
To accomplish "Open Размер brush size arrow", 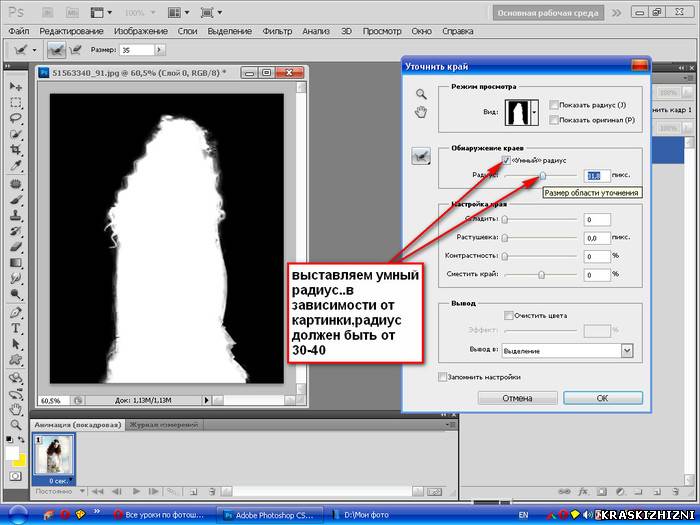I will (159, 50).
